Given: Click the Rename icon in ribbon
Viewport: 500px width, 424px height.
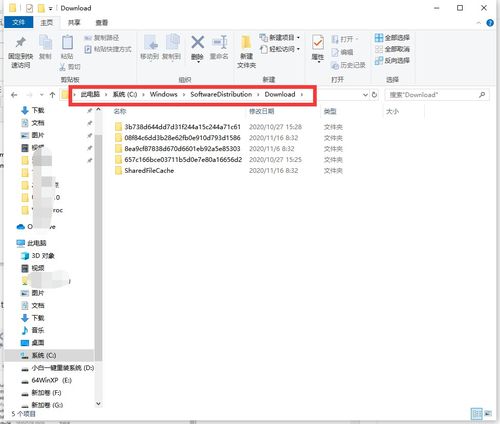Looking at the screenshot, I should pos(219,43).
